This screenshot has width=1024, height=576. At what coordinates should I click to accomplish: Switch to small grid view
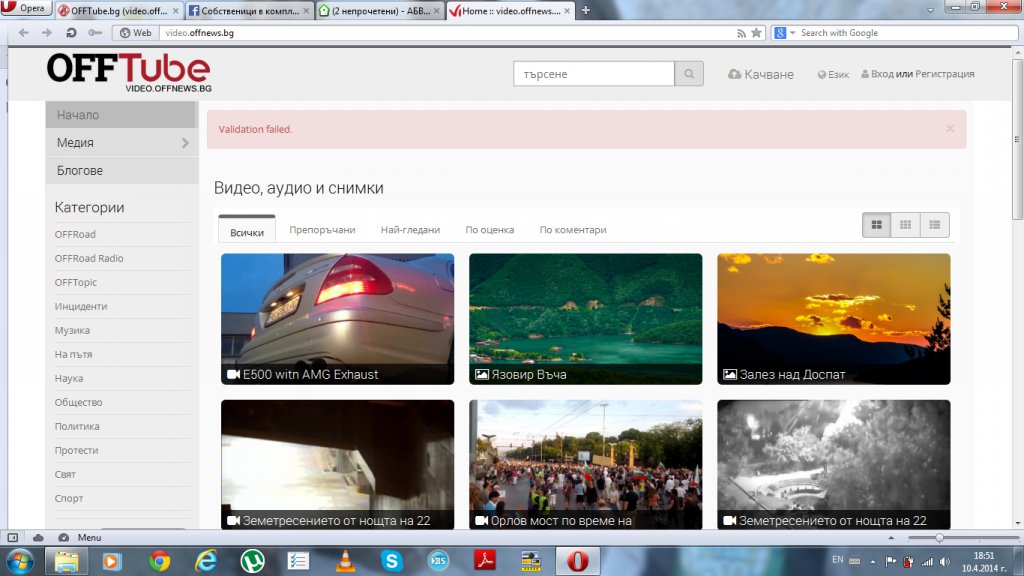click(x=905, y=225)
